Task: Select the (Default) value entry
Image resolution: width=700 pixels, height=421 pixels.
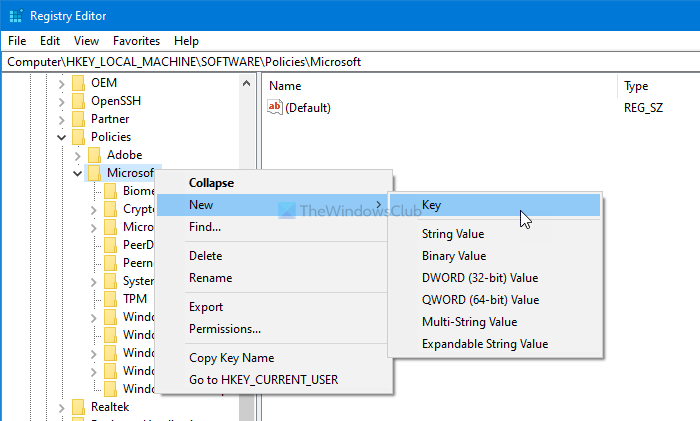Action: coord(308,108)
